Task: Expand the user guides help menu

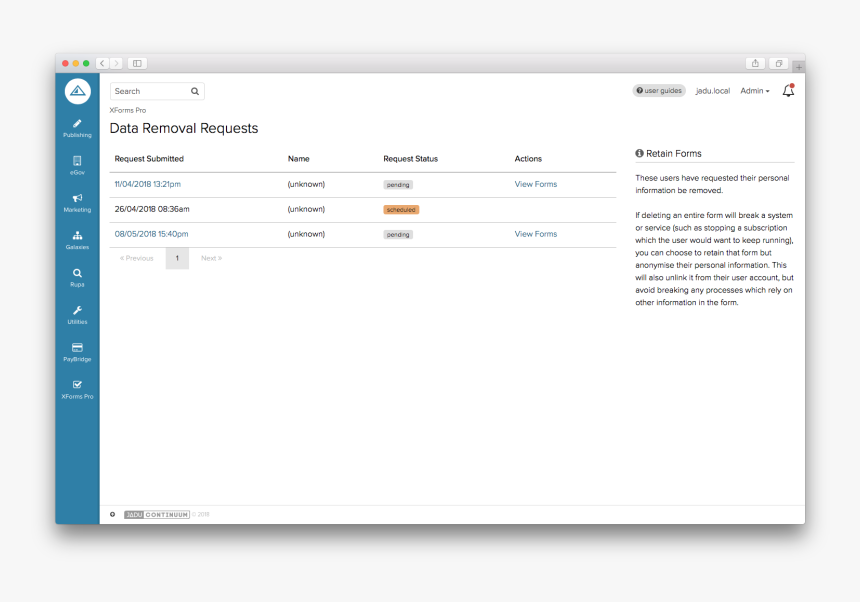Action: coord(658,90)
